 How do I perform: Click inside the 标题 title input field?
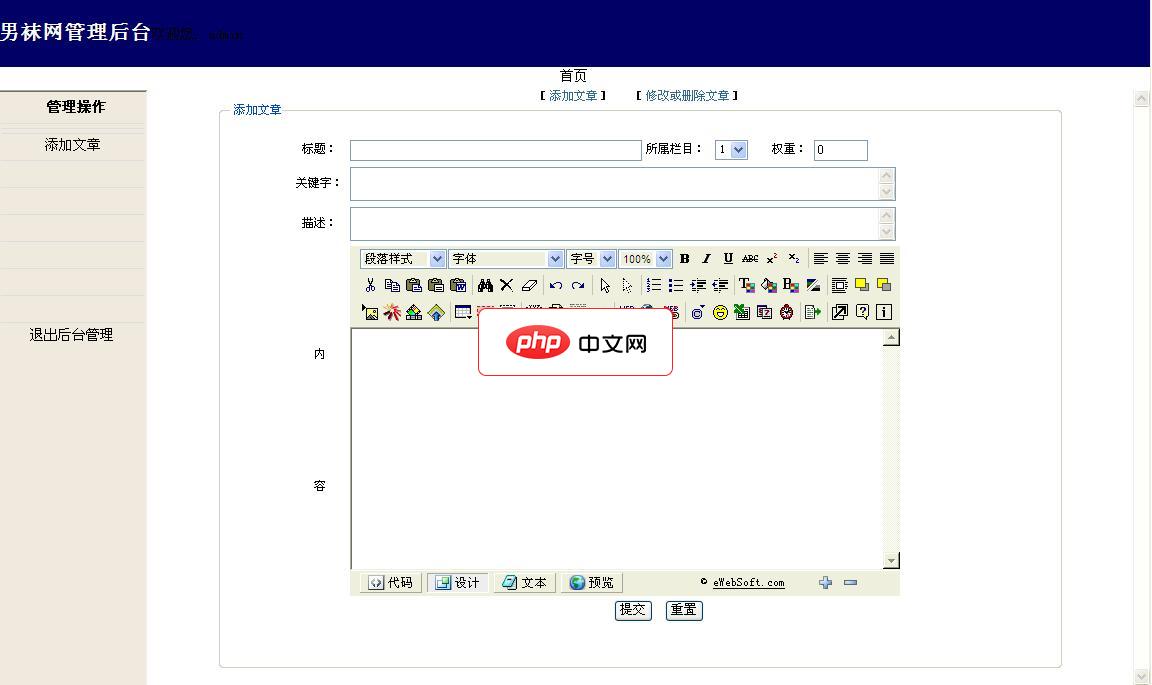click(495, 149)
